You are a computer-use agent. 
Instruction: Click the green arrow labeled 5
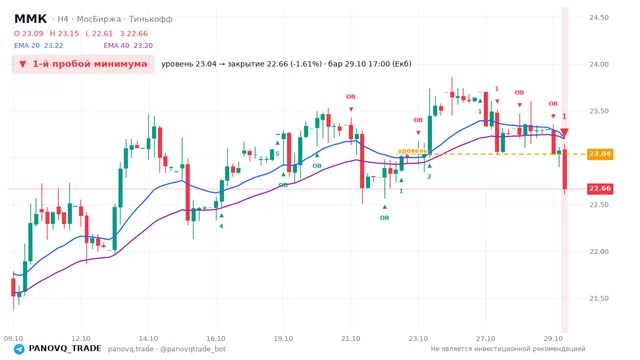(278, 143)
